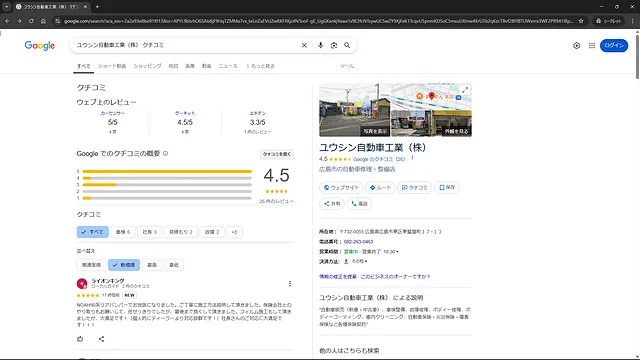The width and height of the screenshot is (640, 360).
Task: Open the Google apps grid icon
Action: (592, 46)
